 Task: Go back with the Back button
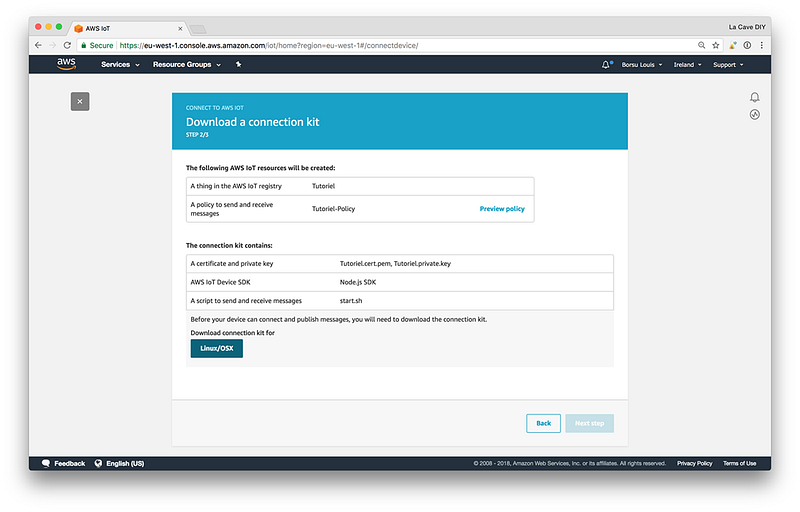point(543,423)
